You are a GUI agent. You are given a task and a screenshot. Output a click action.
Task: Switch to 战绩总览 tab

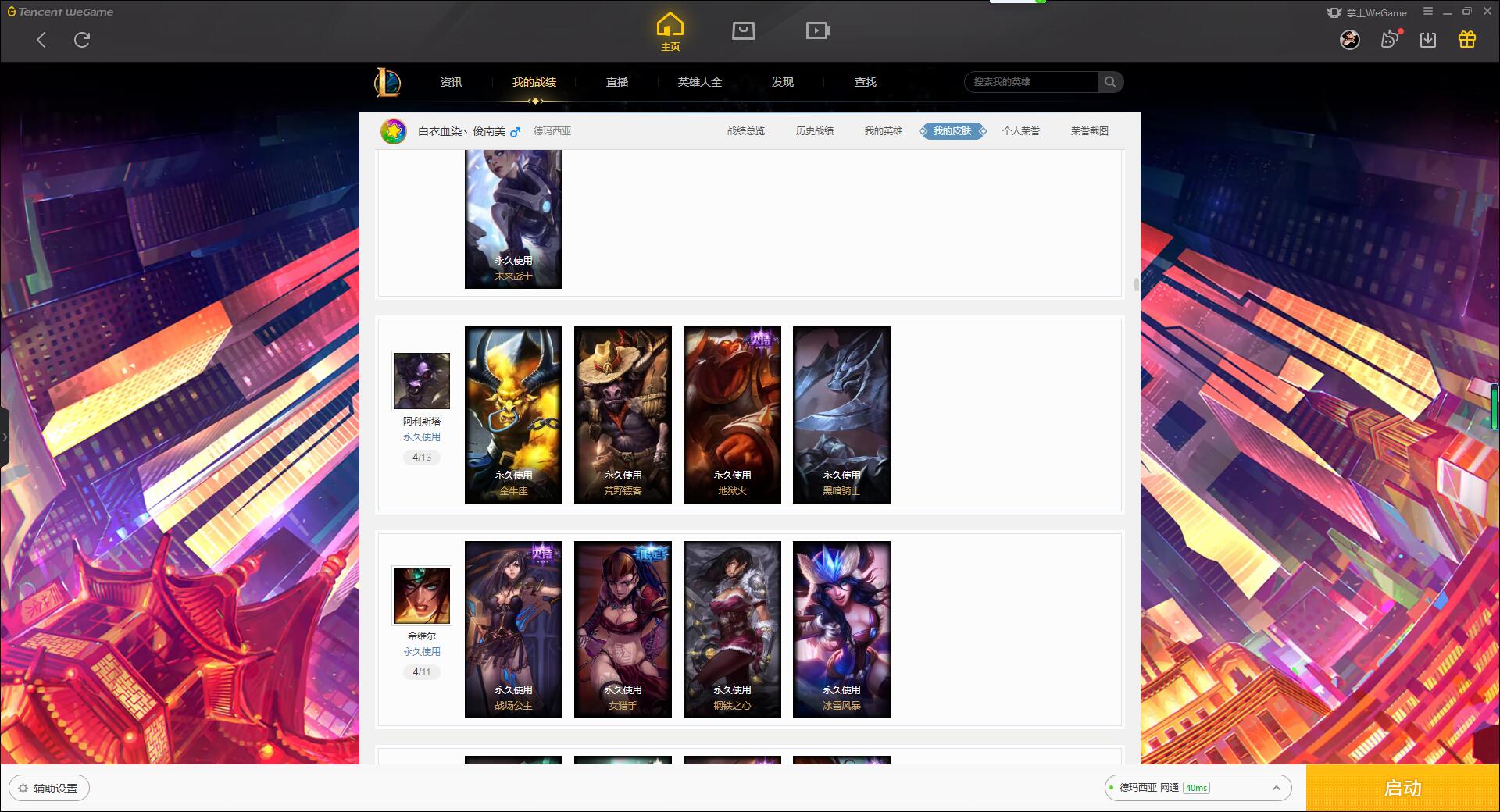(746, 131)
